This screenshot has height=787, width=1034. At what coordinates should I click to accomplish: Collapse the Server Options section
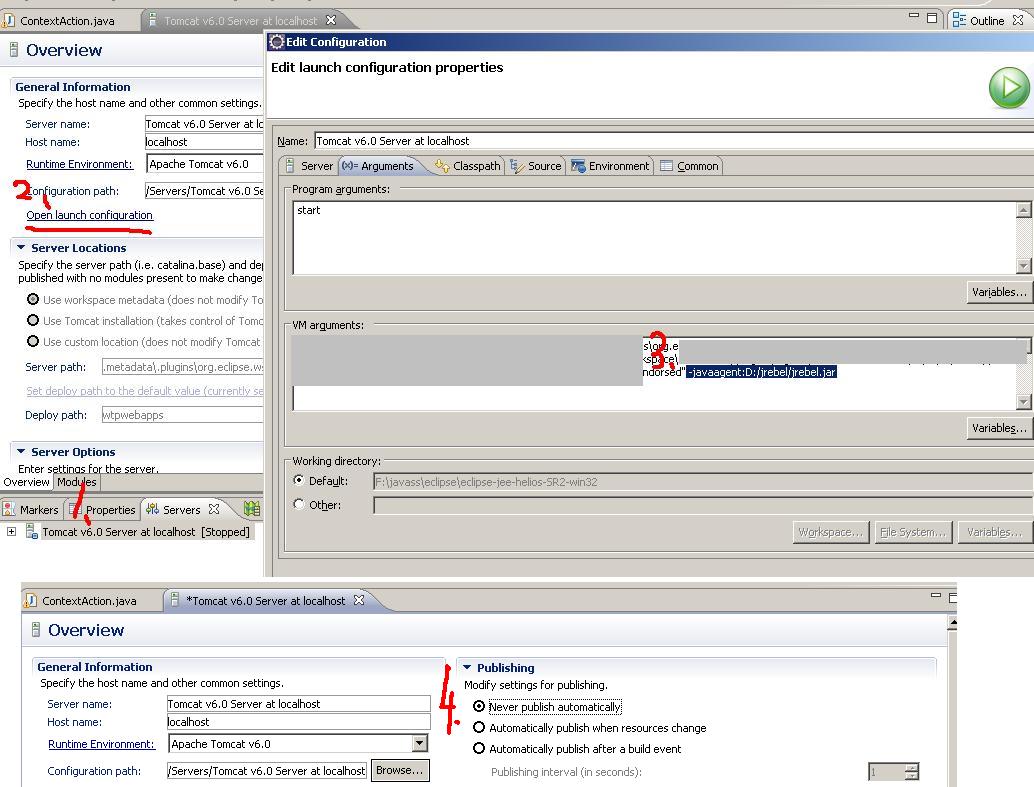[21, 451]
